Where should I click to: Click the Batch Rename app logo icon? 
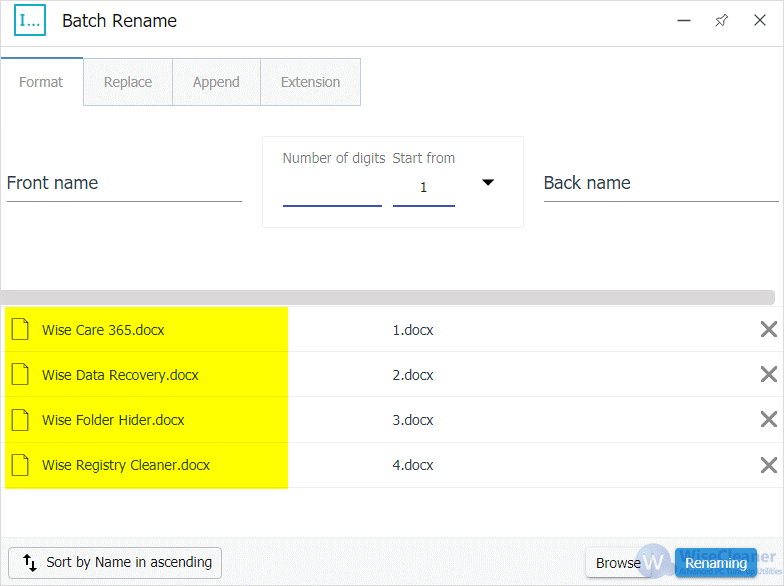click(x=30, y=20)
